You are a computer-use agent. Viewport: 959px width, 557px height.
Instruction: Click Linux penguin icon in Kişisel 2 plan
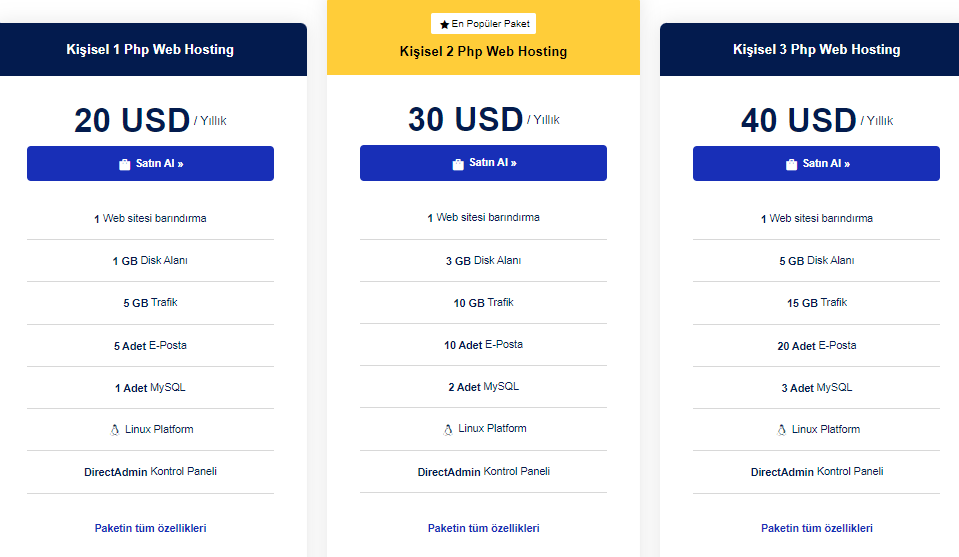(x=448, y=429)
